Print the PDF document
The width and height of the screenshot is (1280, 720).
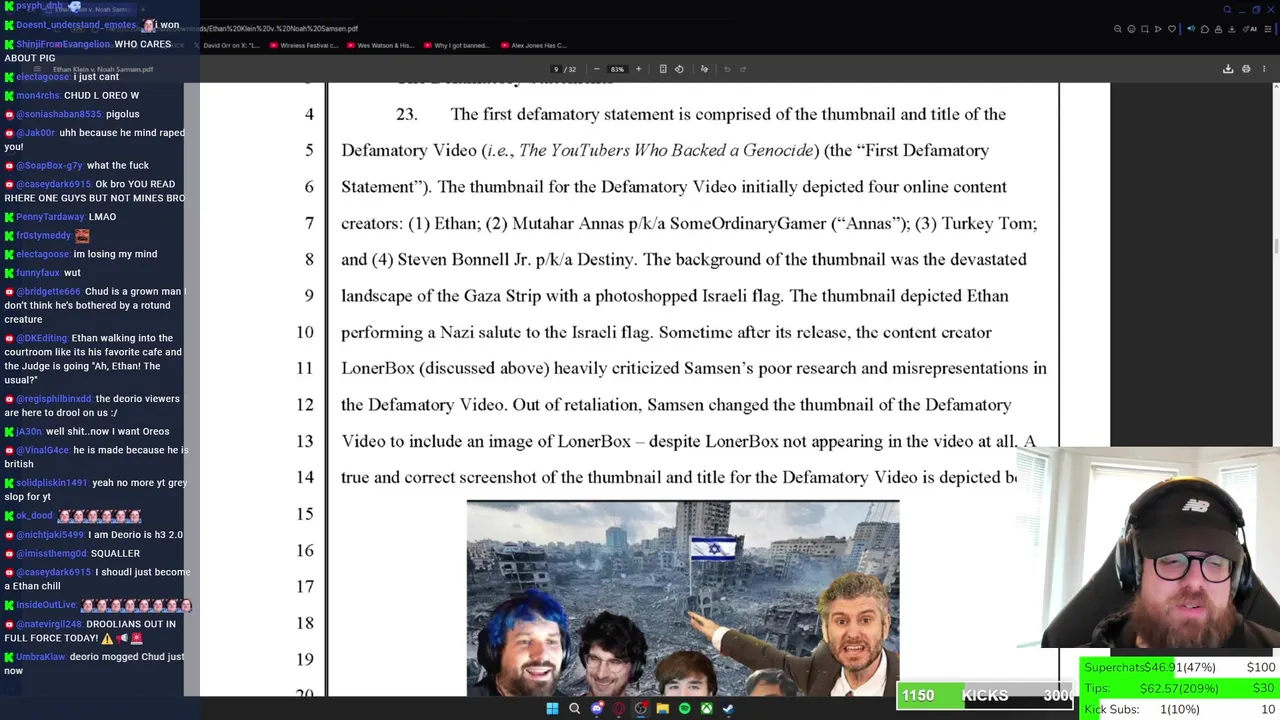pyautogui.click(x=1246, y=69)
